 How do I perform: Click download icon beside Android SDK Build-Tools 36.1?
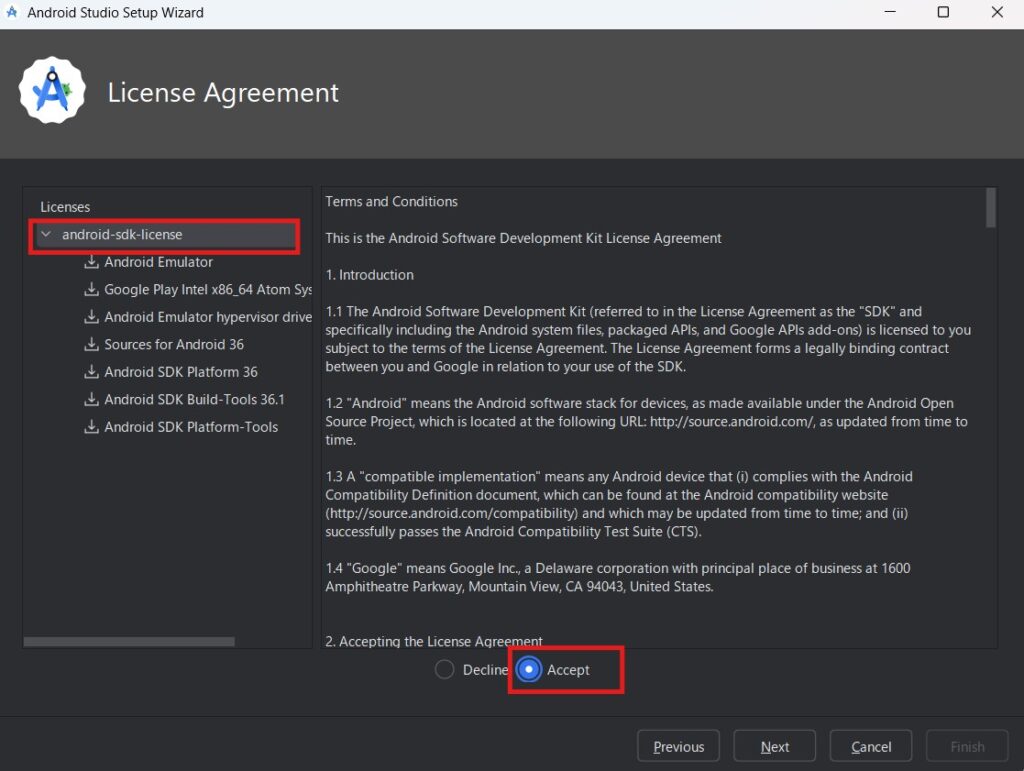pyautogui.click(x=92, y=400)
